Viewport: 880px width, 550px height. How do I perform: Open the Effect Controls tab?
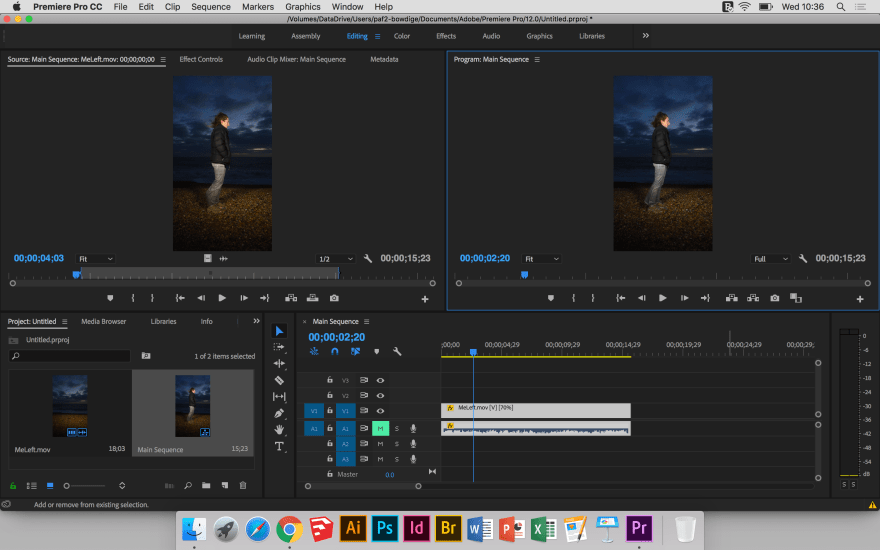tap(201, 59)
